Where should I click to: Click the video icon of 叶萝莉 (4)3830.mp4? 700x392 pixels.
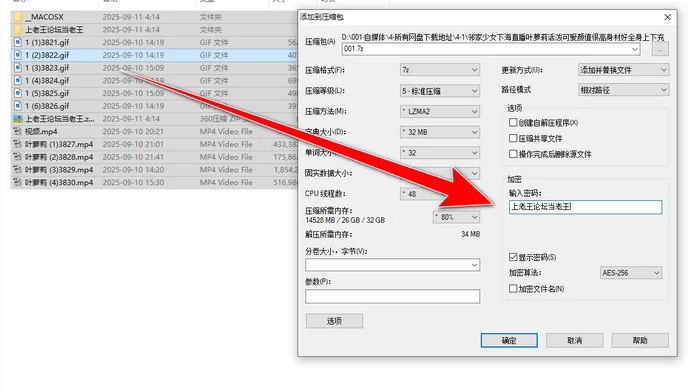pos(18,182)
